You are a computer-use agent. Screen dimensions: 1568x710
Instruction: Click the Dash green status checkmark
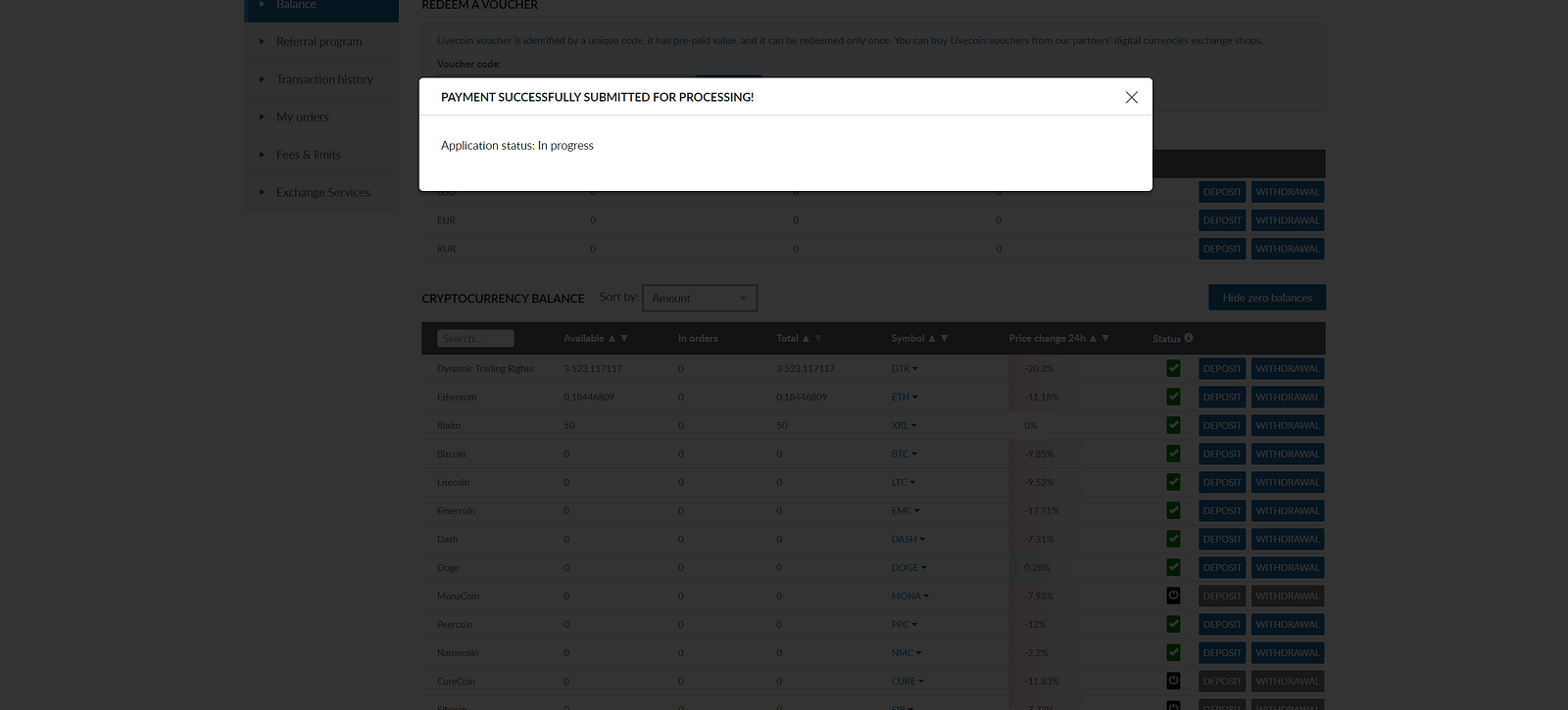[1173, 539]
